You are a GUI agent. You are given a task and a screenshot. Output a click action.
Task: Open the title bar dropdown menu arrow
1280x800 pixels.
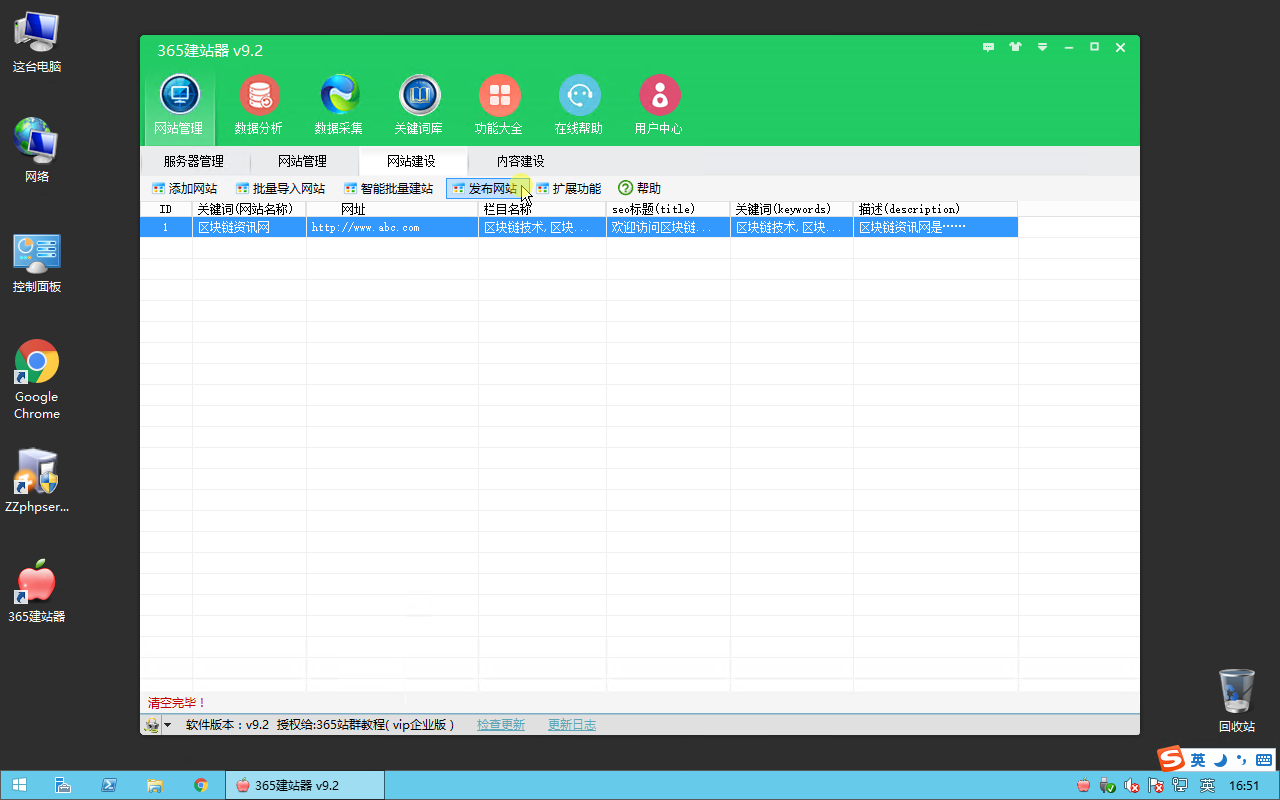click(1042, 47)
